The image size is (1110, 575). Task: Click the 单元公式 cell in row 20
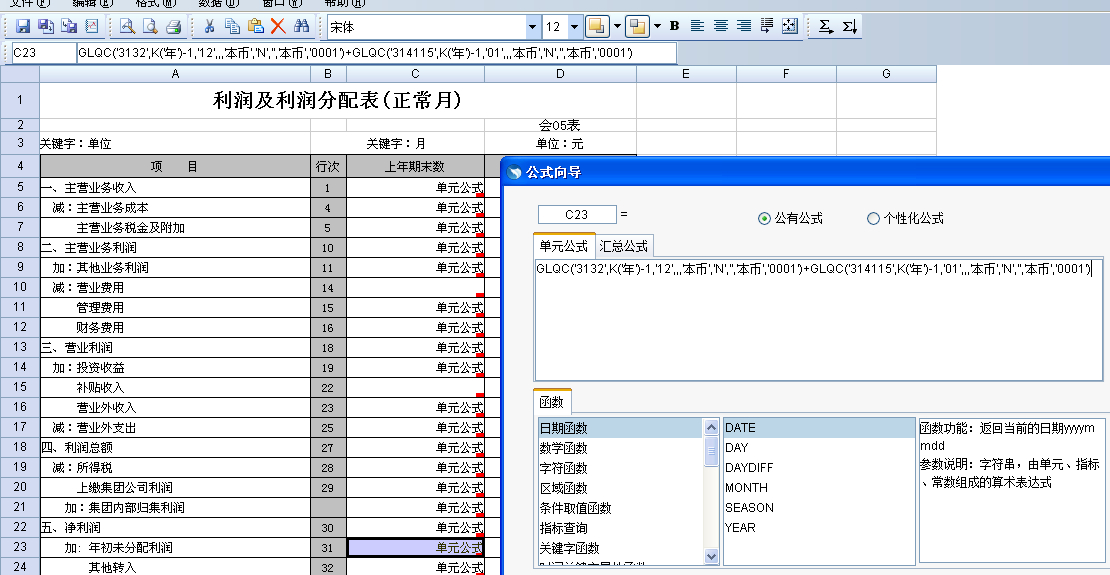415,488
